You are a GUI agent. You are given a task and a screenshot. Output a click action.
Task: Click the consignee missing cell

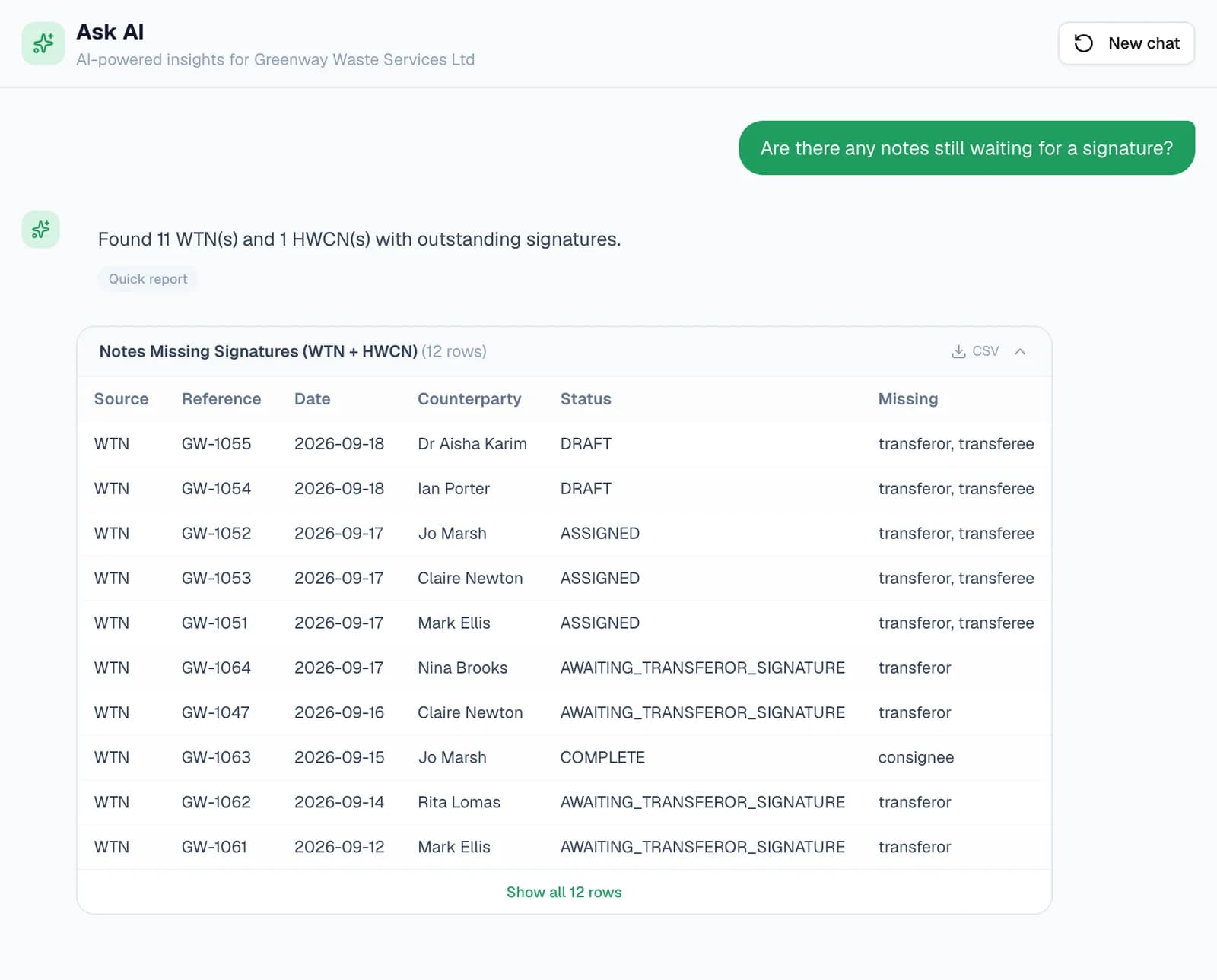tap(916, 758)
